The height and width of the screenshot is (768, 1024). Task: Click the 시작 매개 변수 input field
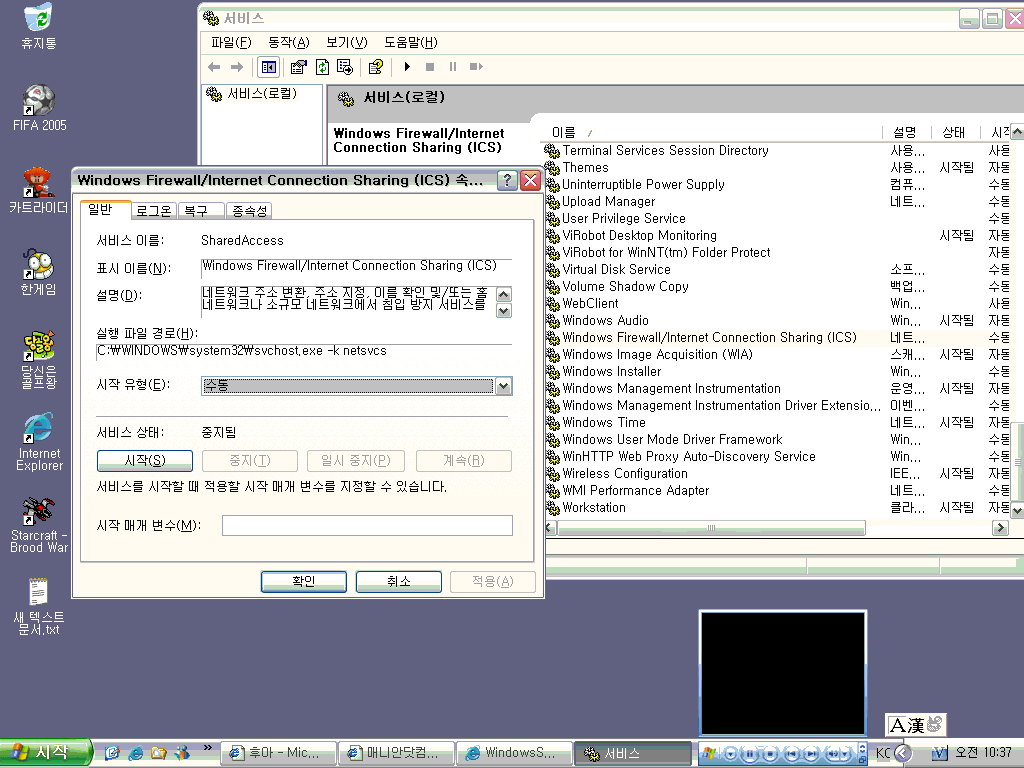pyautogui.click(x=367, y=526)
